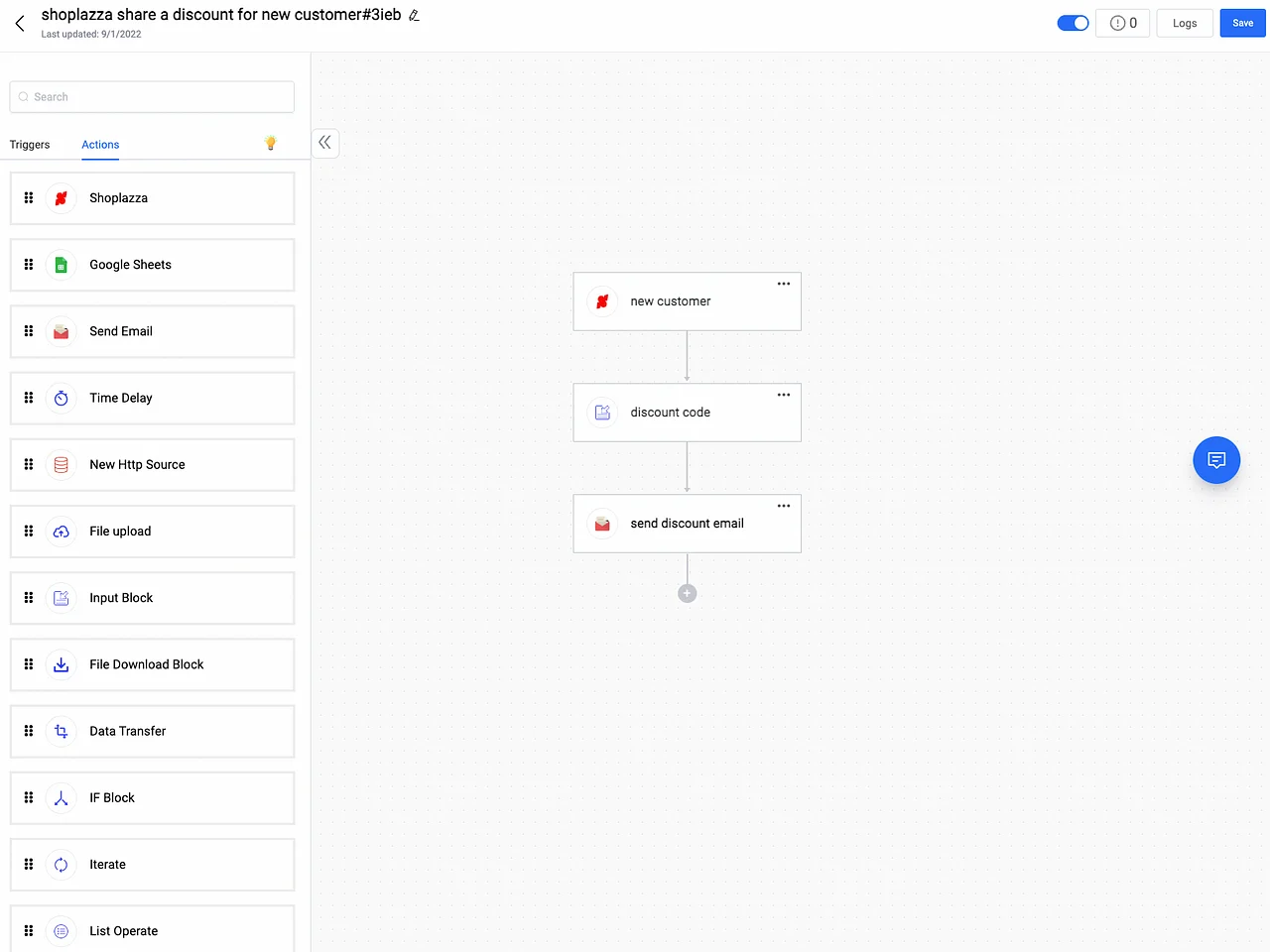Select the Time Delay action icon
Viewport: 1270px width, 952px height.
[61, 398]
